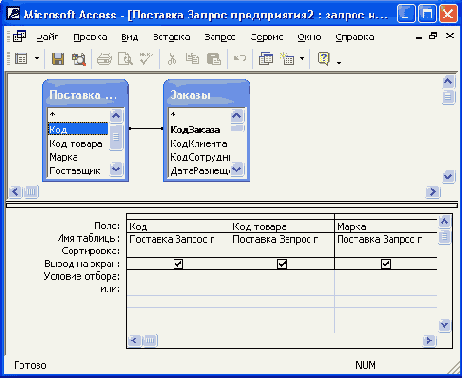Click the Help question mark icon

[x=324, y=59]
